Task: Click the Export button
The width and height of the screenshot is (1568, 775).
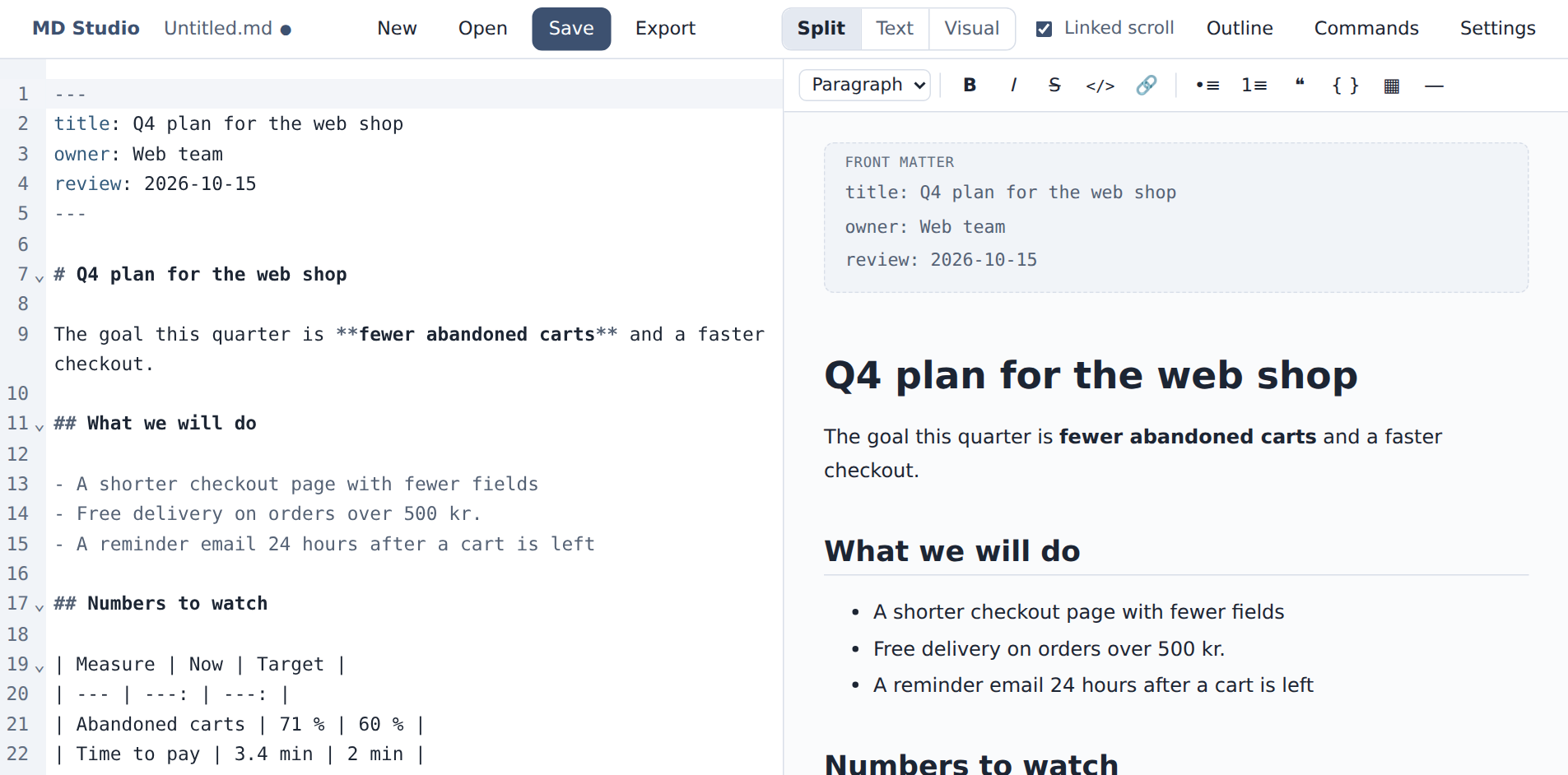Action: pos(665,29)
